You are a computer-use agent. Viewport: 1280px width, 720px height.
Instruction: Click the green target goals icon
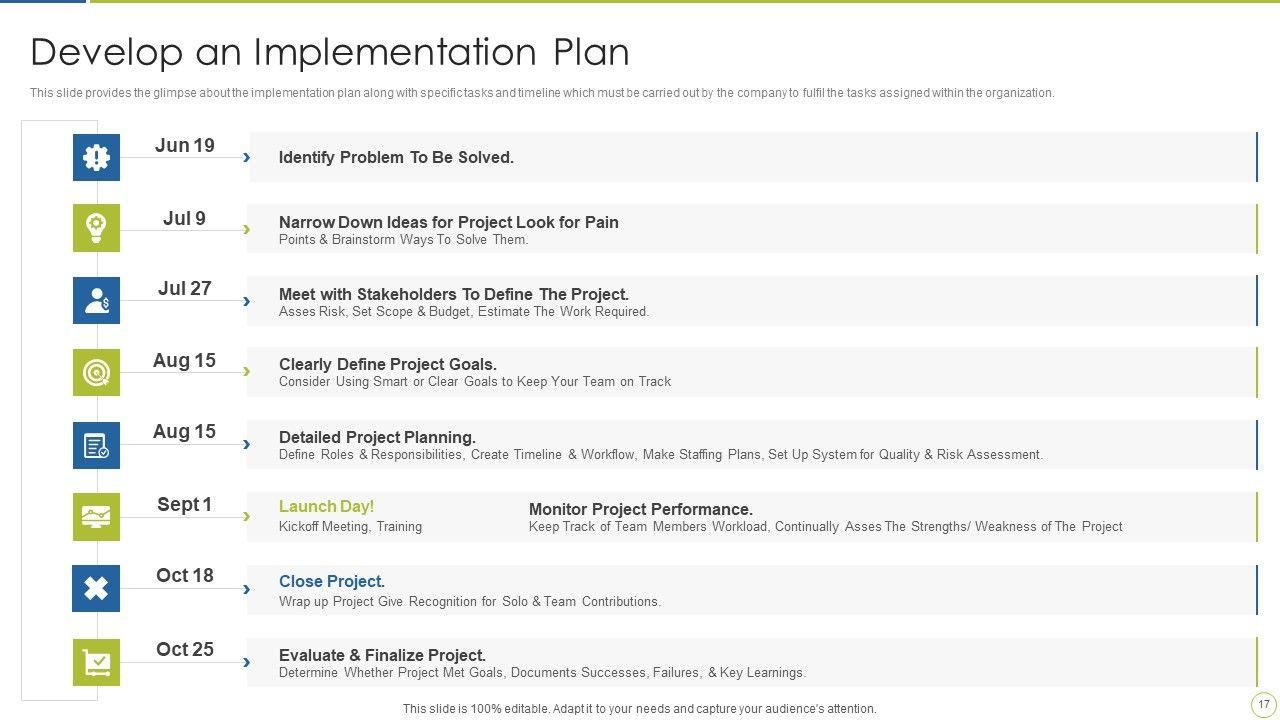click(x=96, y=372)
